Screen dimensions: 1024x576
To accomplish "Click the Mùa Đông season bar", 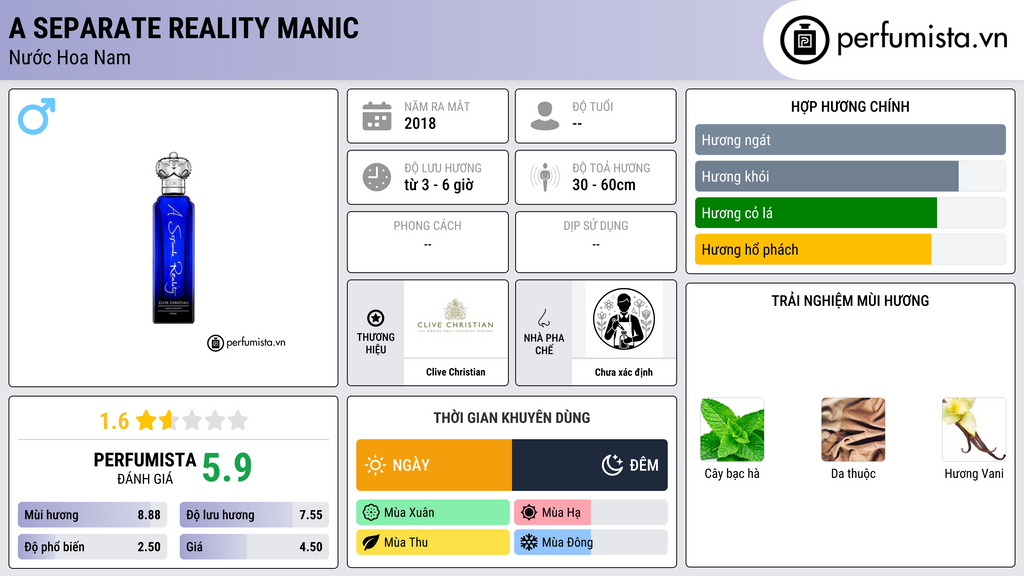I will click(591, 542).
